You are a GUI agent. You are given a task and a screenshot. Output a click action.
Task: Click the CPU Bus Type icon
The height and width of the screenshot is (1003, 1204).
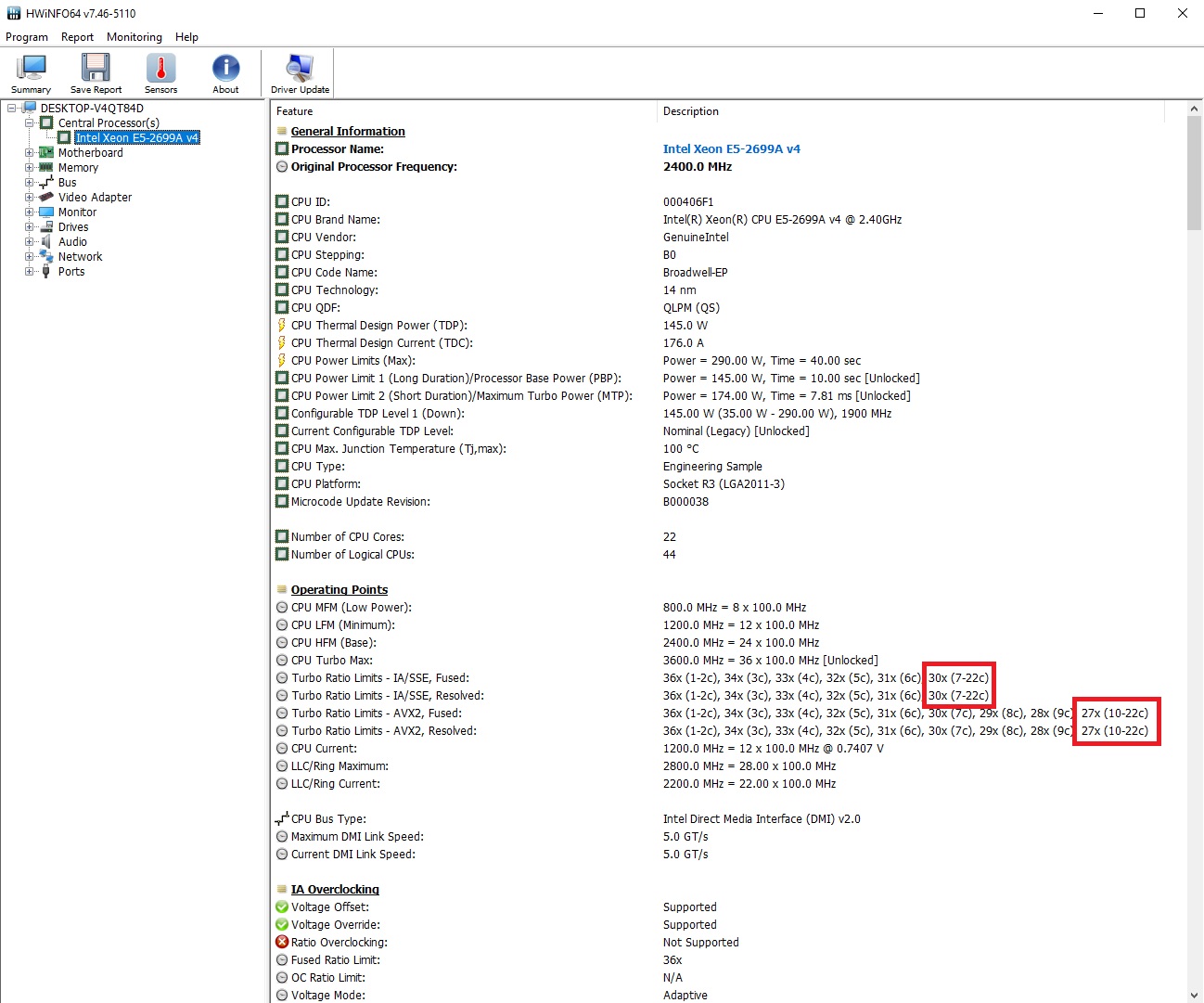point(282,819)
